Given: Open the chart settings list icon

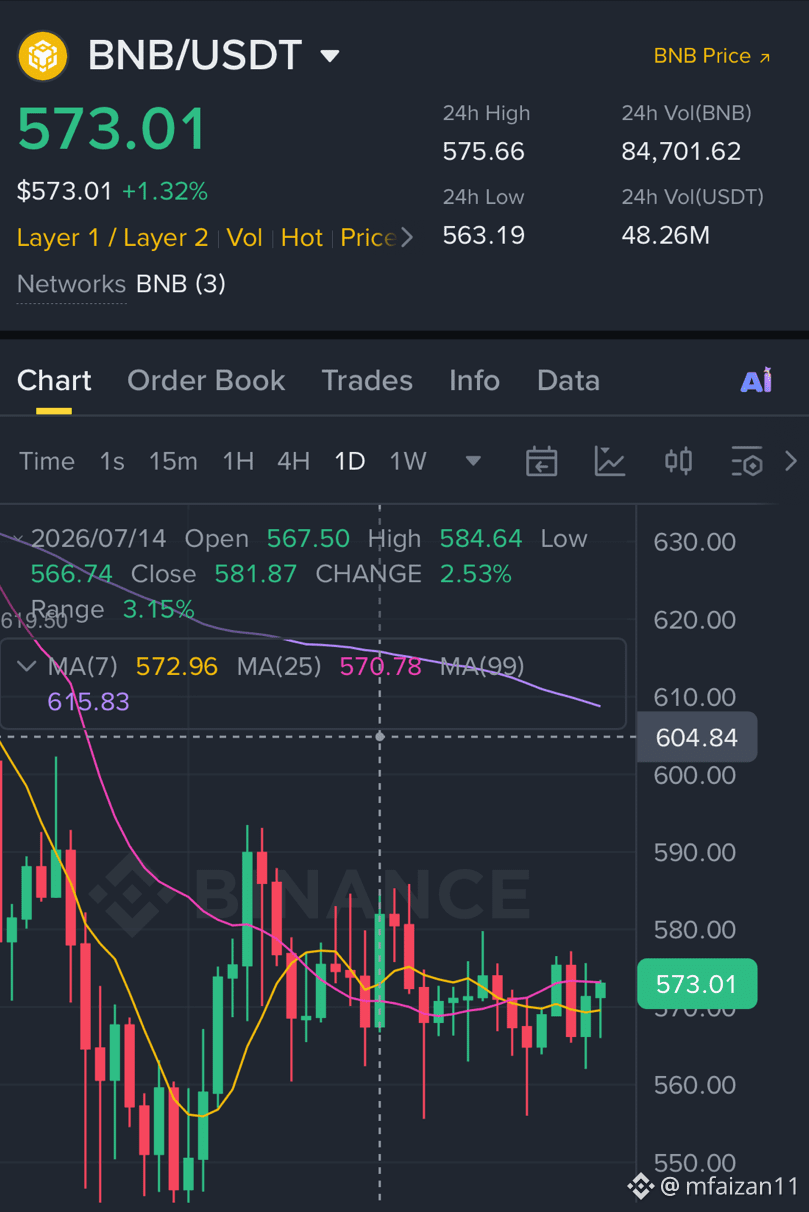Looking at the screenshot, I should click(x=746, y=461).
